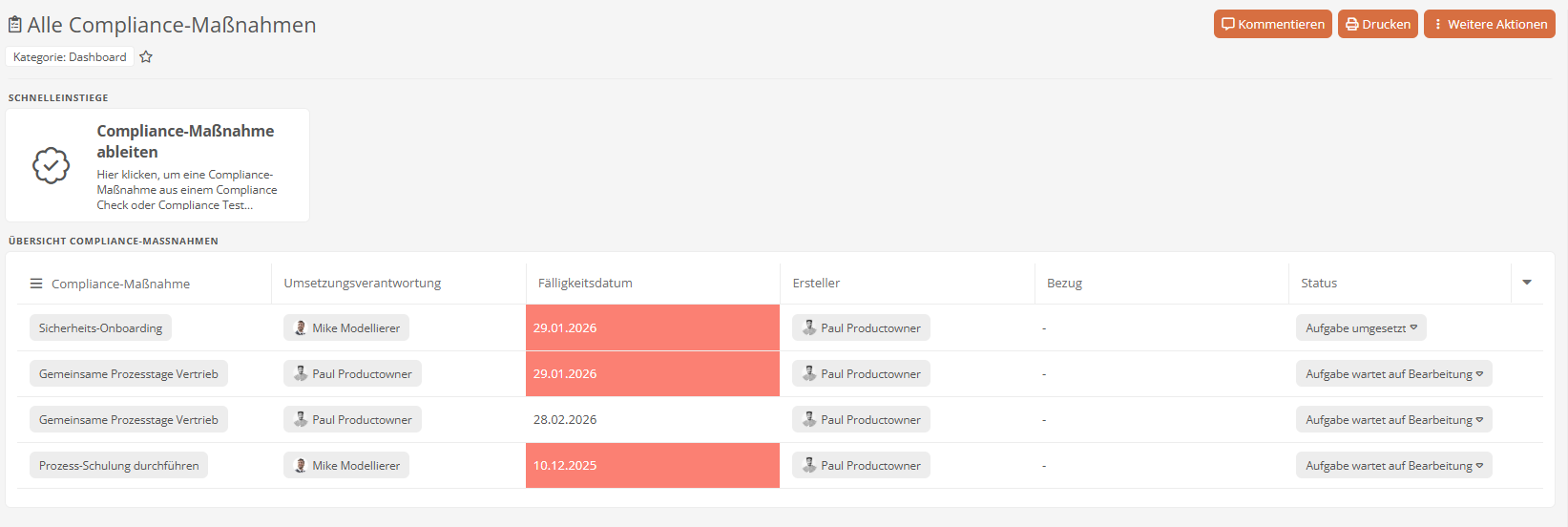Viewport: 1568px width, 527px height.
Task: Open the 'Aufgabe umgesetzt' status dropdown
Action: 1360,328
